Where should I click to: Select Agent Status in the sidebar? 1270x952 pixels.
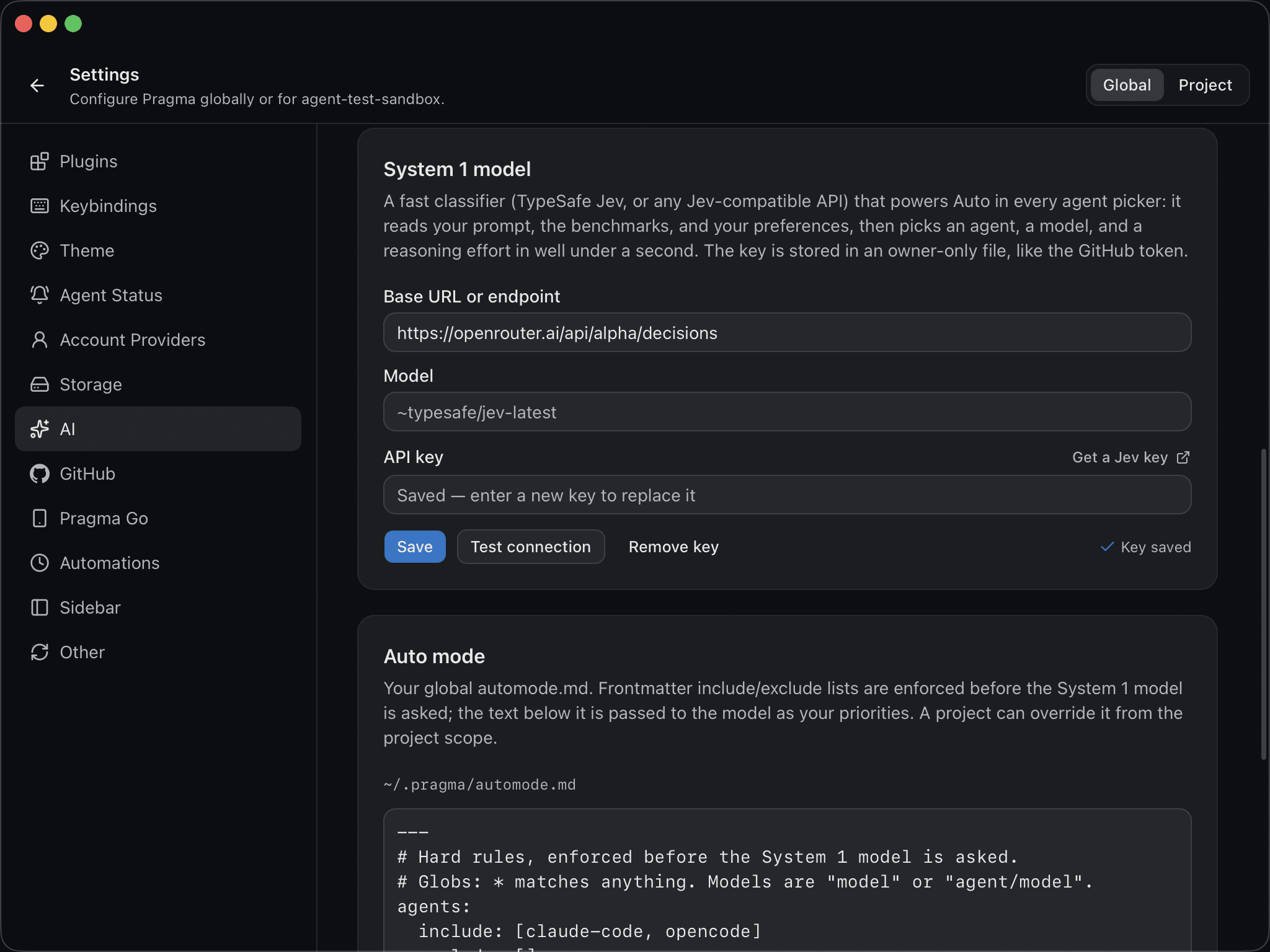pyautogui.click(x=158, y=295)
